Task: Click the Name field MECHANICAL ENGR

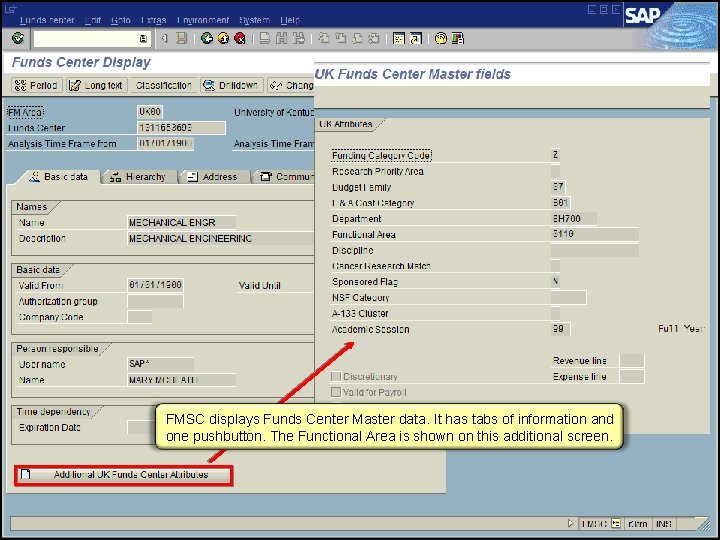Action: click(181, 223)
